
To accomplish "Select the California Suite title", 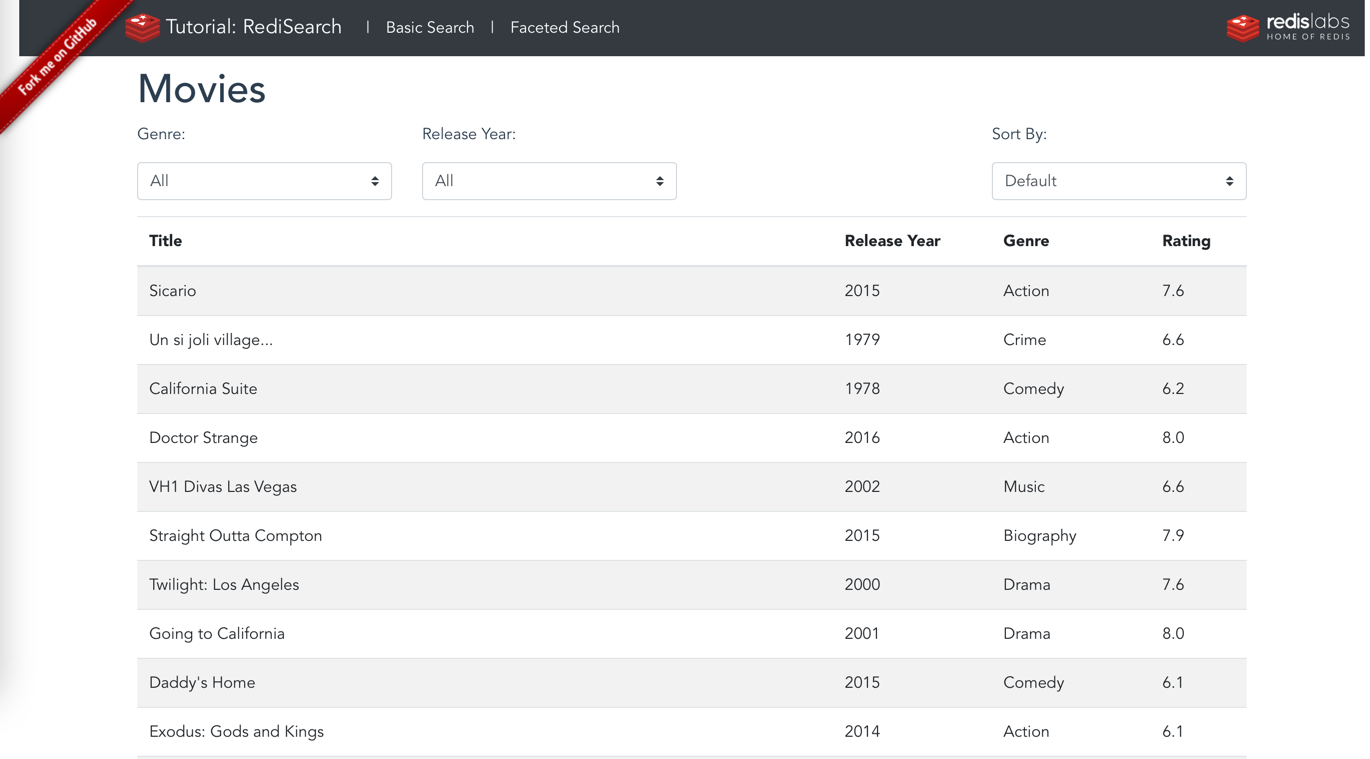I will (203, 389).
